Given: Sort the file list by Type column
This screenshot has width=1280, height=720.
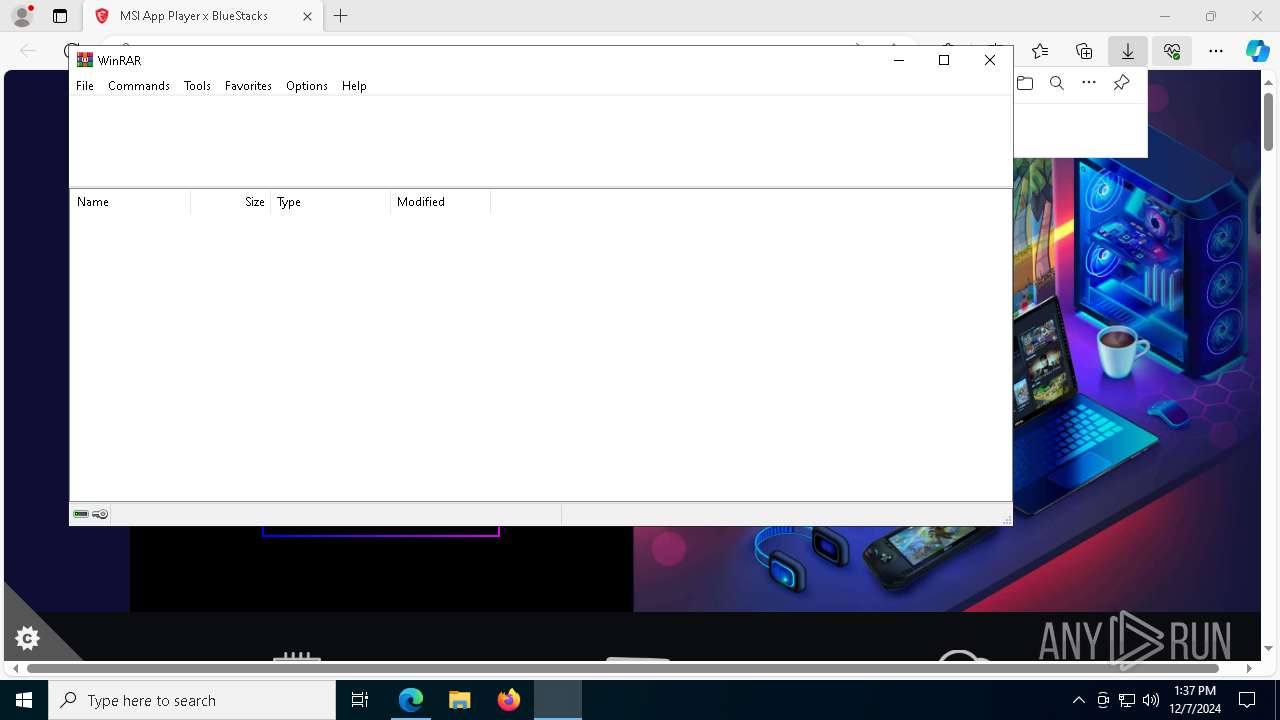Looking at the screenshot, I should [x=331, y=202].
